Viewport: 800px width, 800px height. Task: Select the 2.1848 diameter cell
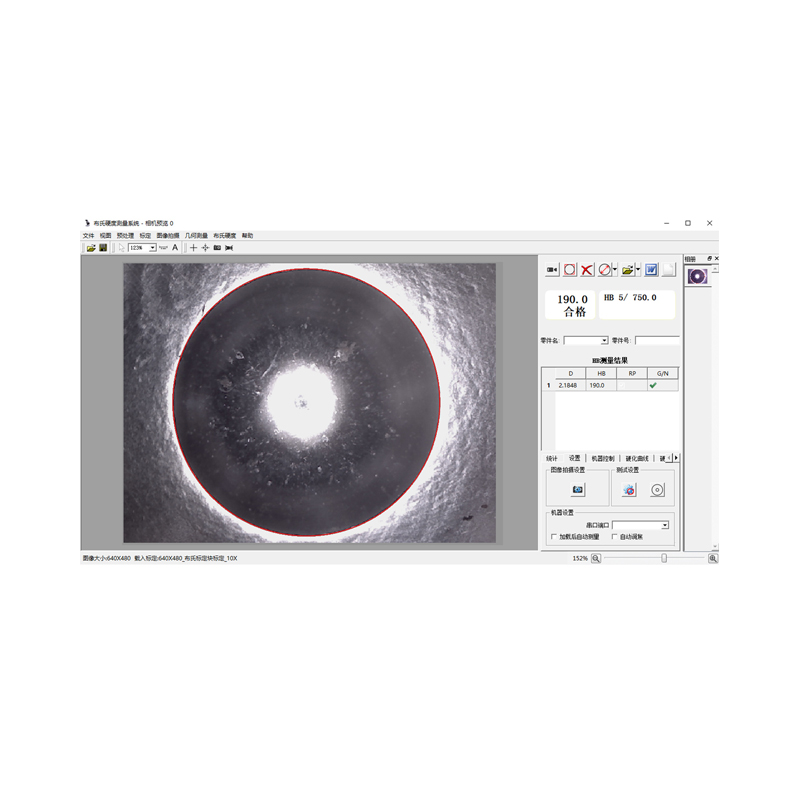571,386
